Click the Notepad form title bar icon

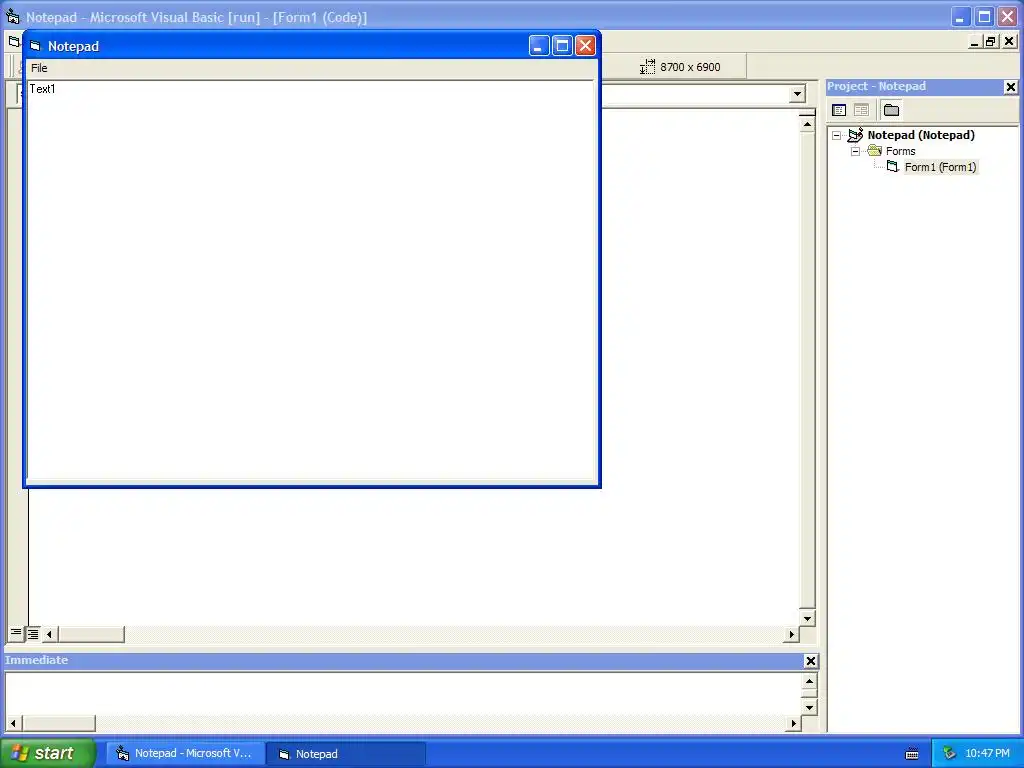tap(36, 46)
